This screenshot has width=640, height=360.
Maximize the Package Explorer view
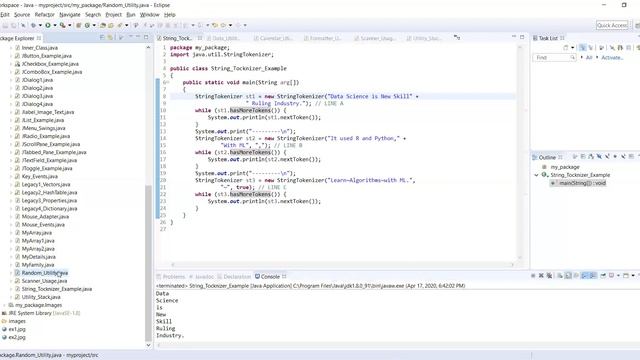[146, 37]
